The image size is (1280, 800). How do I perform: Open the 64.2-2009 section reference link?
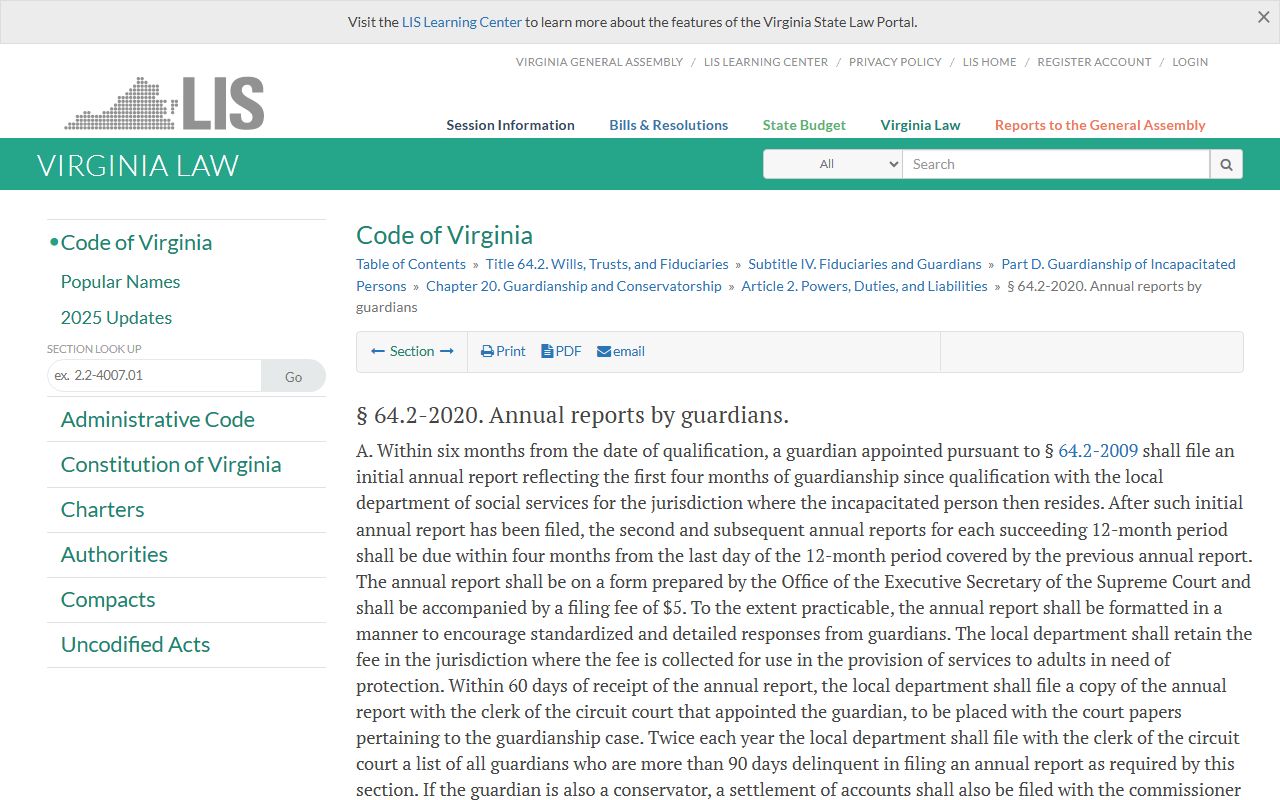click(1098, 451)
